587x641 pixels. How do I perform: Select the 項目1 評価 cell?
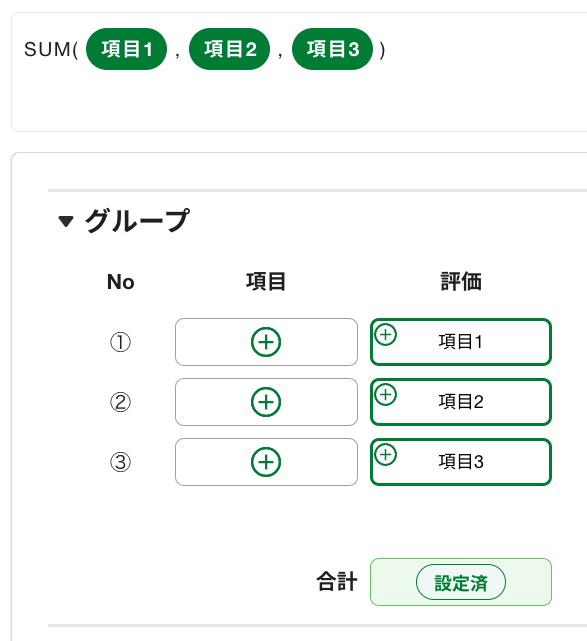click(461, 342)
